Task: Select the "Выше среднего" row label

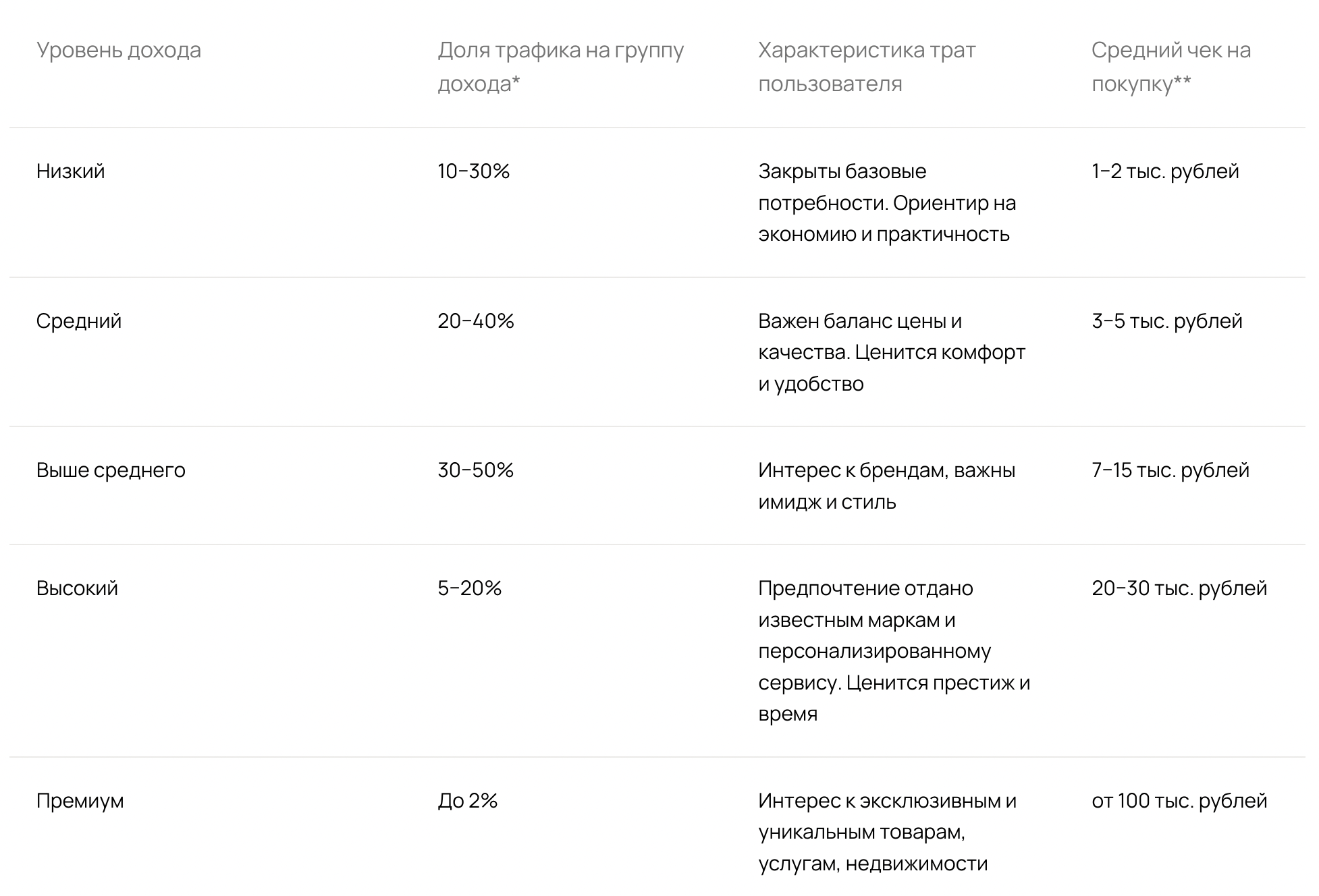Action: pos(111,470)
